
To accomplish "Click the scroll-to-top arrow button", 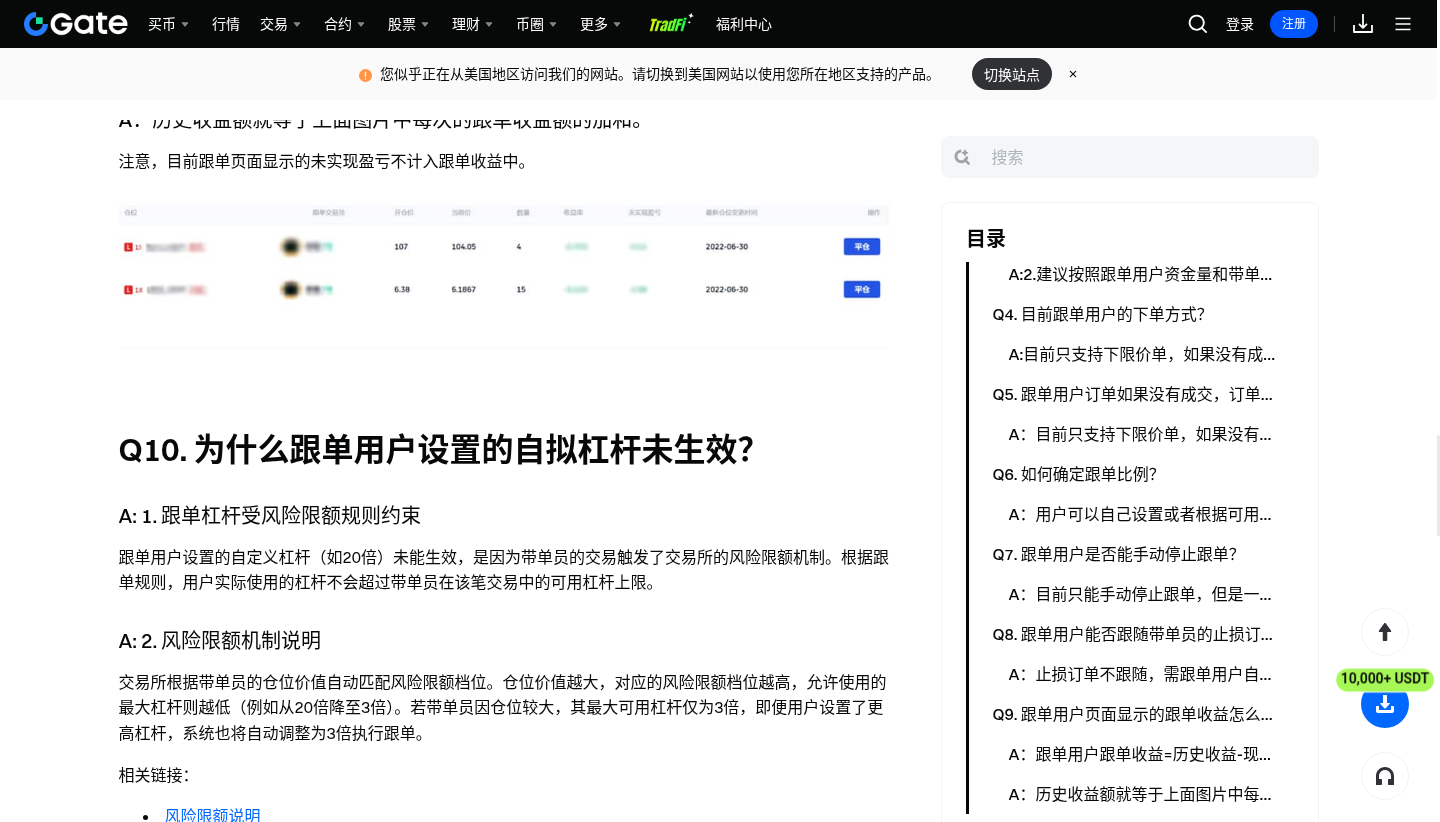I will [x=1385, y=632].
